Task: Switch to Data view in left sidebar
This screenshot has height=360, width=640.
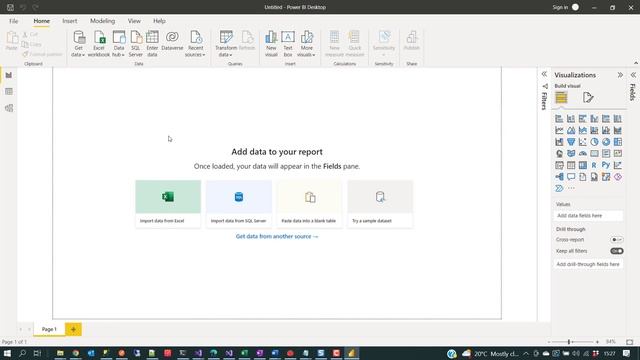Action: pyautogui.click(x=9, y=91)
